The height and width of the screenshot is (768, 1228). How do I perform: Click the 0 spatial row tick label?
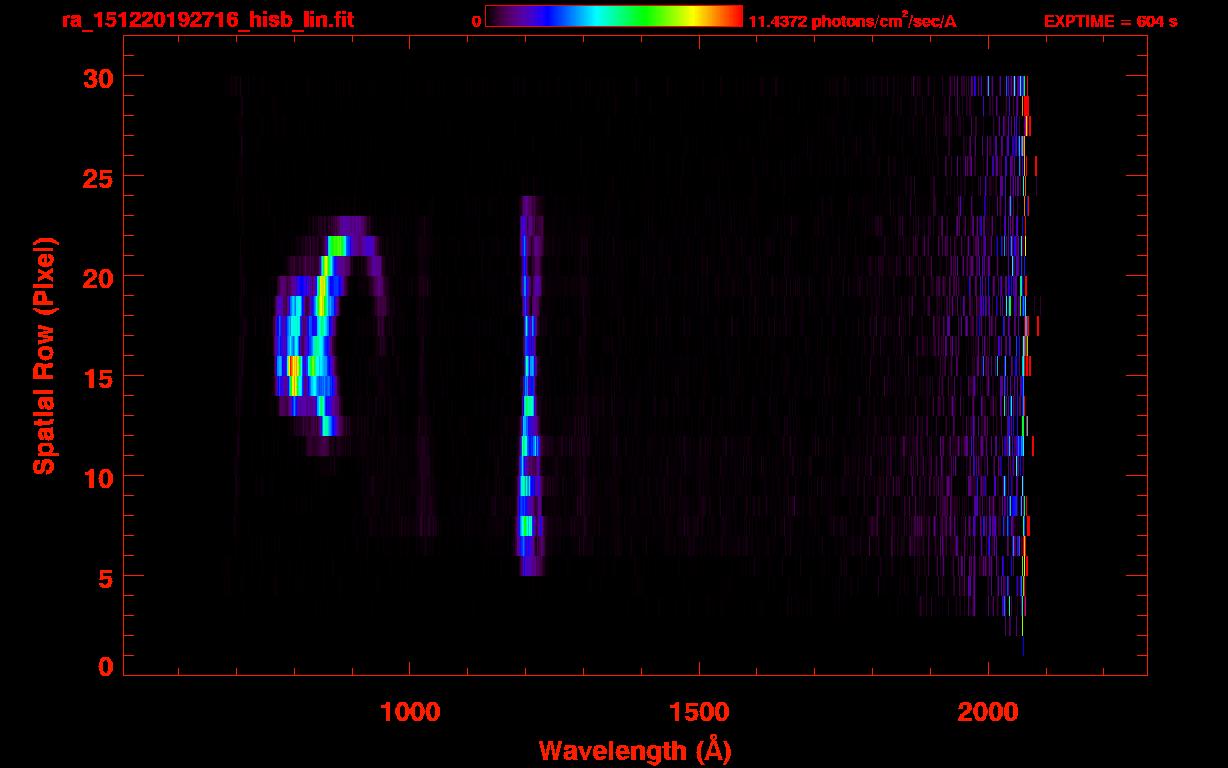[x=107, y=666]
